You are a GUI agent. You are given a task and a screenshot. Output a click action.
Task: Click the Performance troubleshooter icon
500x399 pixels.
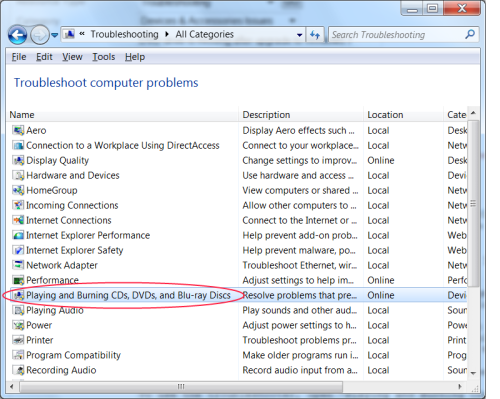click(18, 280)
